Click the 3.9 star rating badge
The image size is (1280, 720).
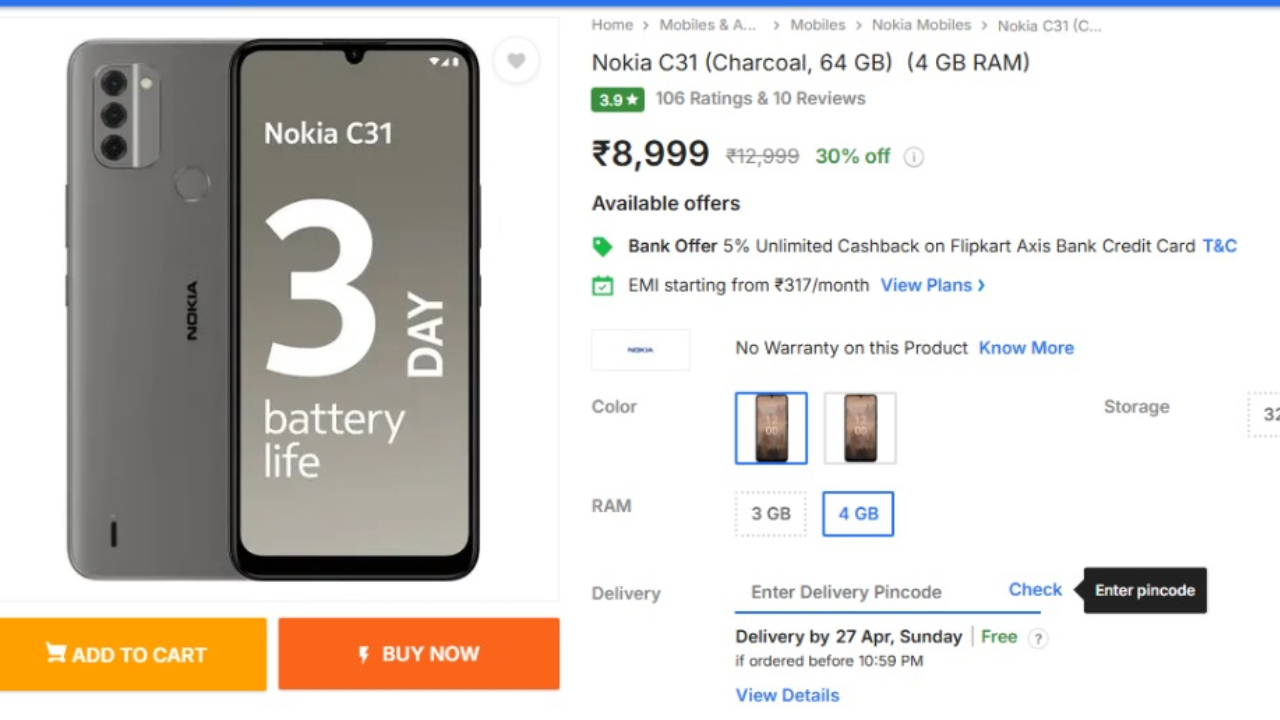pyautogui.click(x=617, y=99)
